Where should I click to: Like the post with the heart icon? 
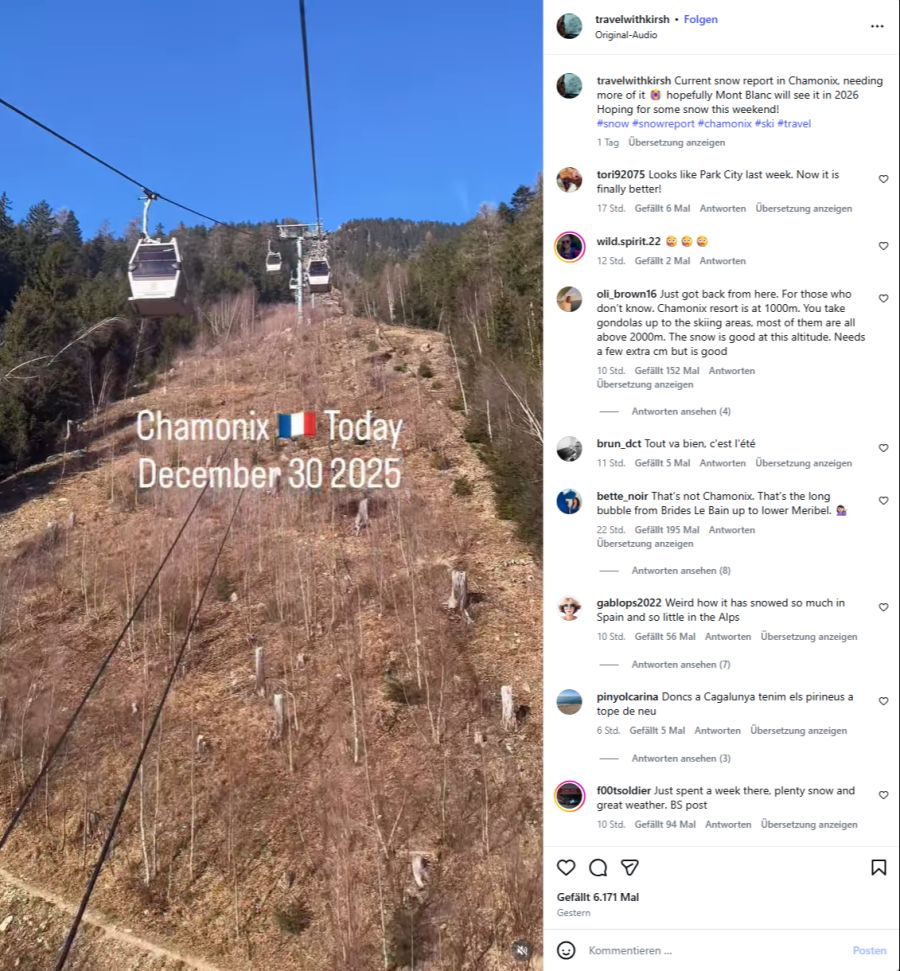click(566, 868)
